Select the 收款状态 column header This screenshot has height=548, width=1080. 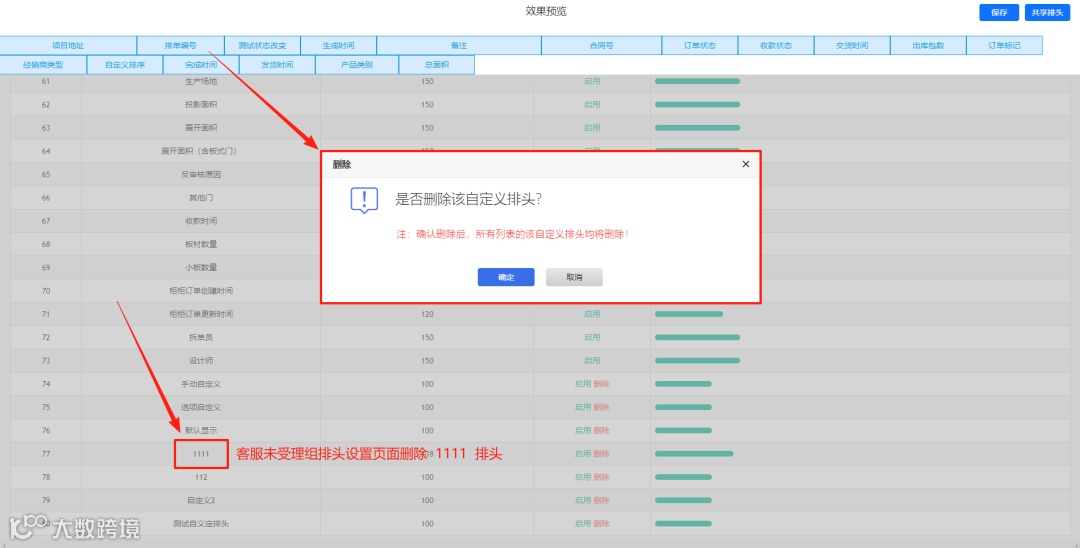[776, 45]
